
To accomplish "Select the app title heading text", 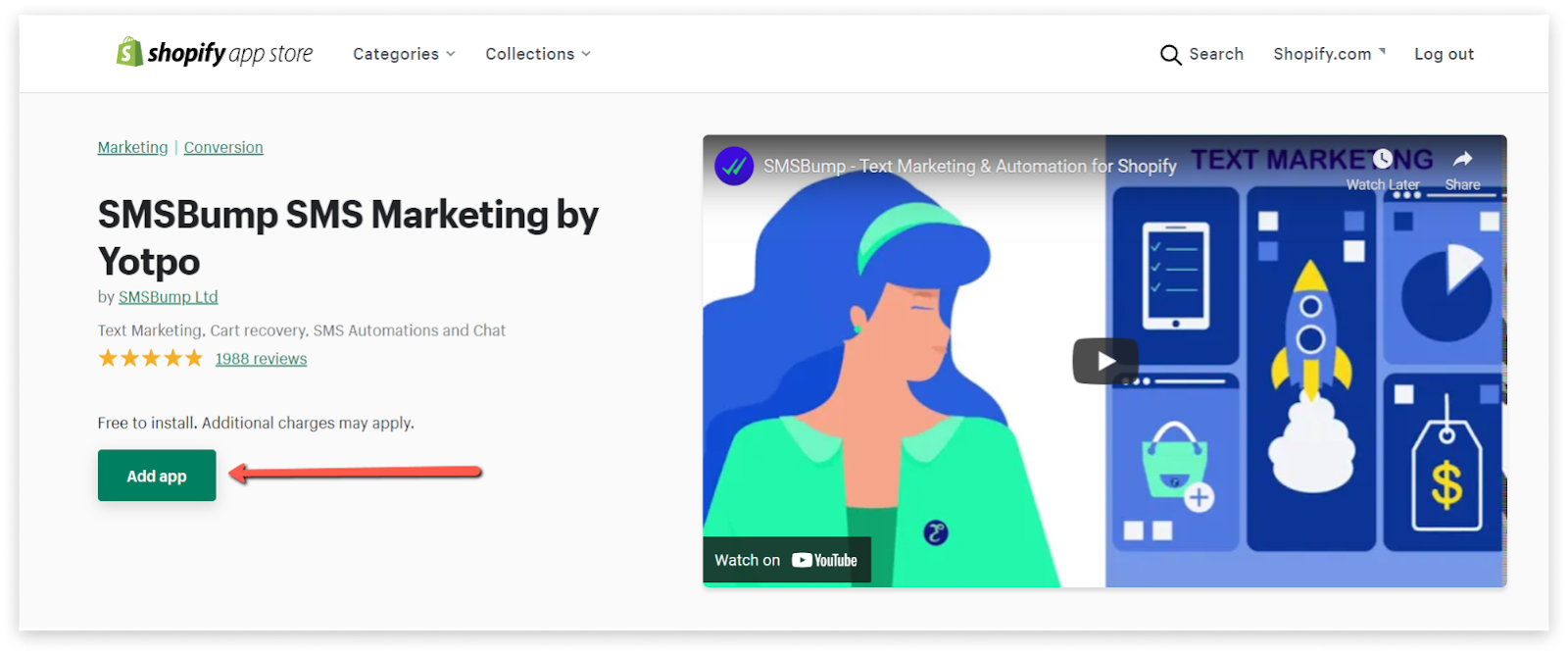I will pyautogui.click(x=348, y=237).
